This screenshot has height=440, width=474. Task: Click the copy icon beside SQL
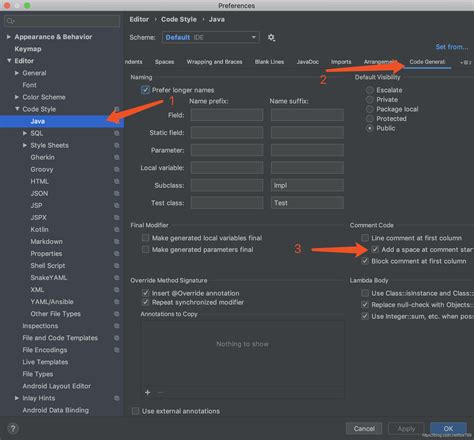[117, 133]
